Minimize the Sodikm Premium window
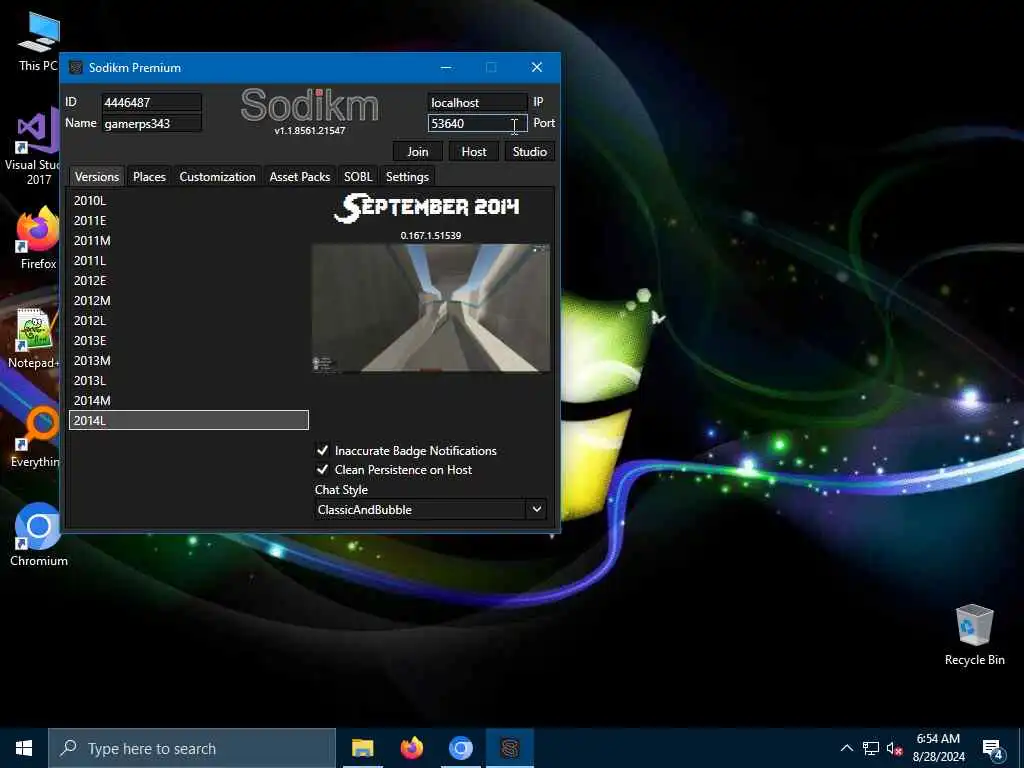The image size is (1024, 768). tap(446, 67)
